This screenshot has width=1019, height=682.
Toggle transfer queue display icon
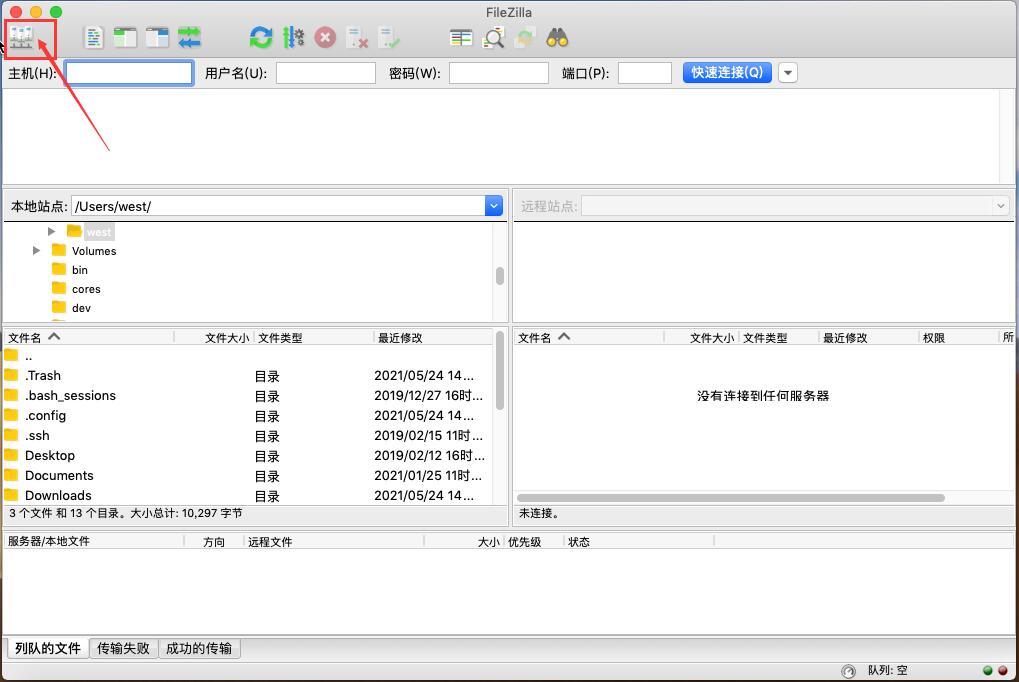coord(189,38)
